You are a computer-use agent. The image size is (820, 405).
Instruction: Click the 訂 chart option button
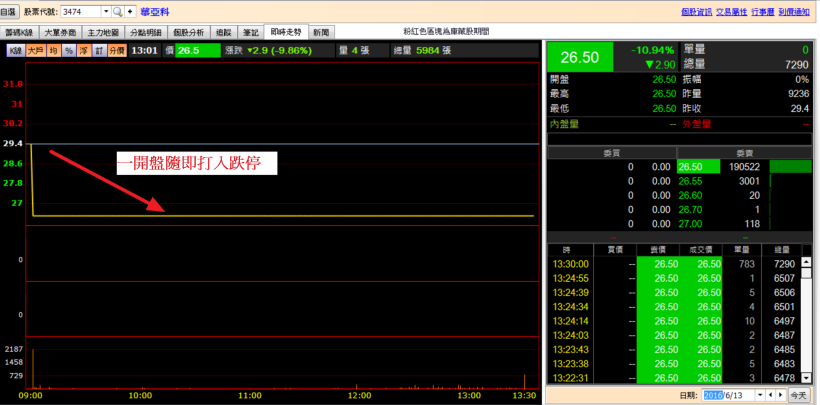(x=99, y=50)
